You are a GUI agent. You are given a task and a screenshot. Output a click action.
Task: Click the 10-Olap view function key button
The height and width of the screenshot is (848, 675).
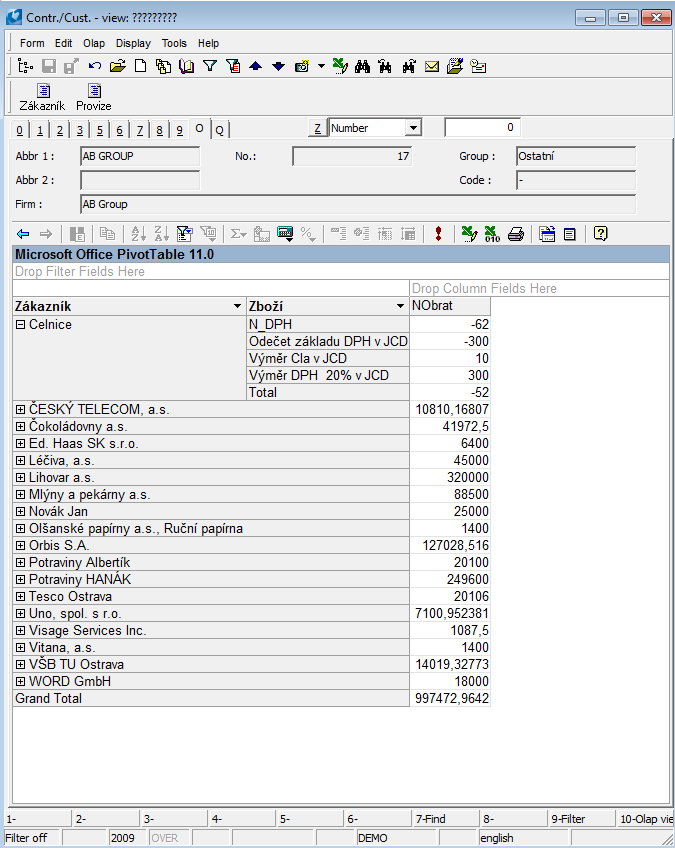tap(646, 819)
